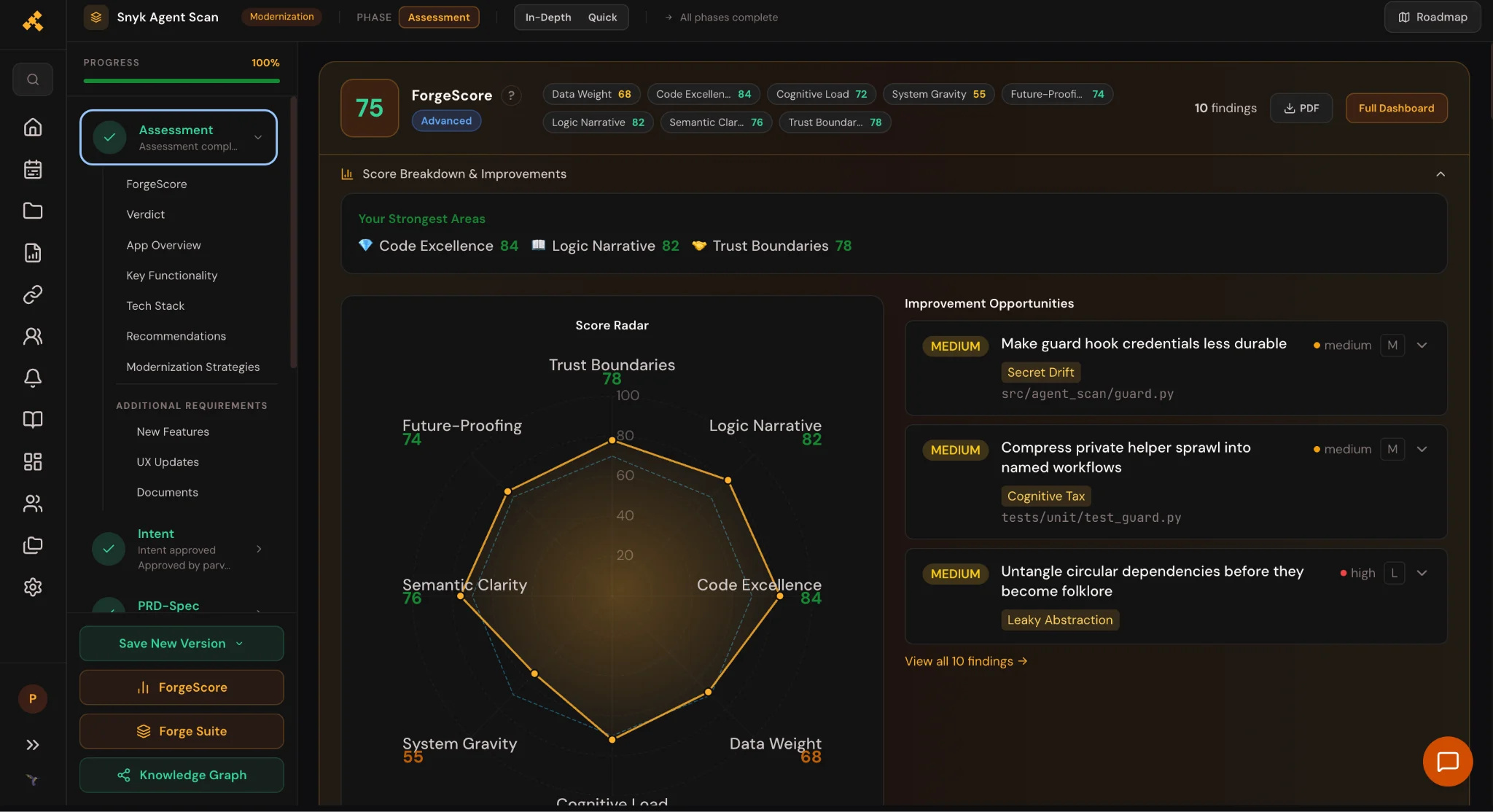Select Verdict in the assessment list
Image resolution: width=1493 pixels, height=812 pixels.
(145, 214)
